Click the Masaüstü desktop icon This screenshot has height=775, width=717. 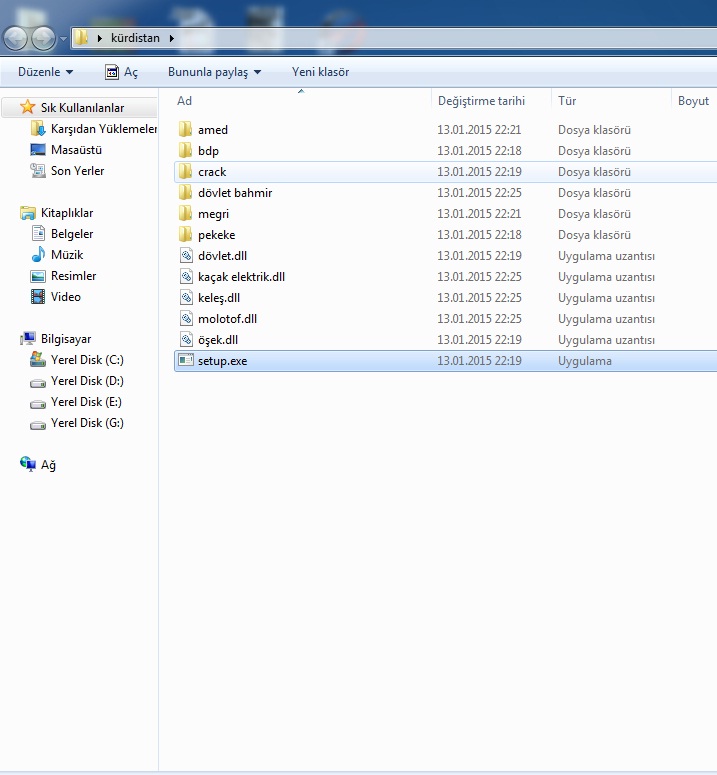point(38,149)
